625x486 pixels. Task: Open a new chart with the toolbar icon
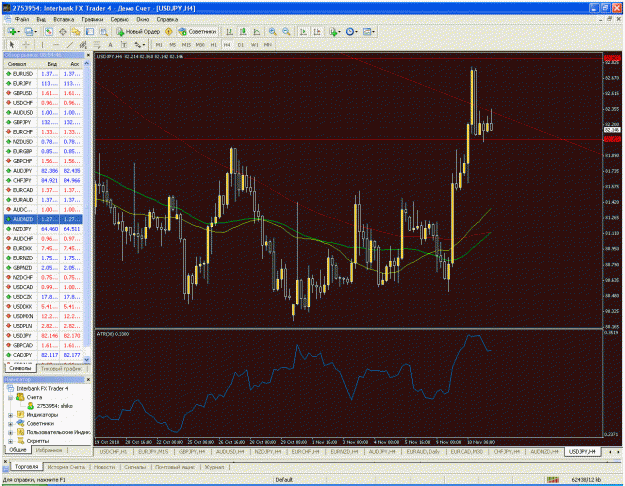tap(13, 31)
